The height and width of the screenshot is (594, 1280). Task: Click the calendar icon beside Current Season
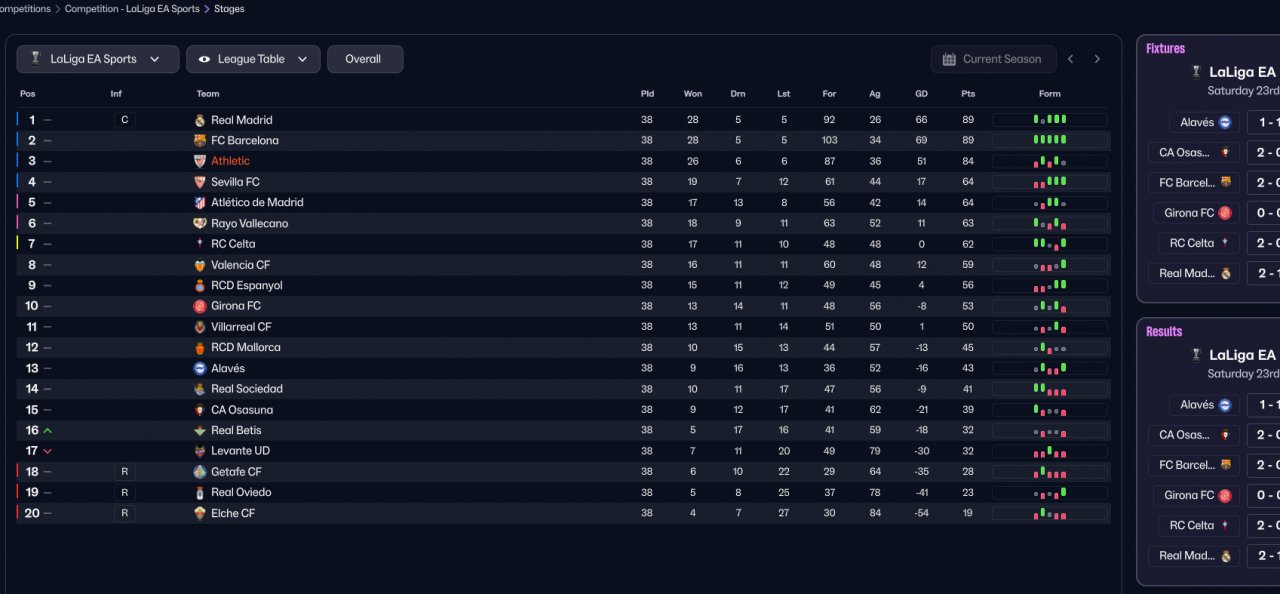point(949,59)
